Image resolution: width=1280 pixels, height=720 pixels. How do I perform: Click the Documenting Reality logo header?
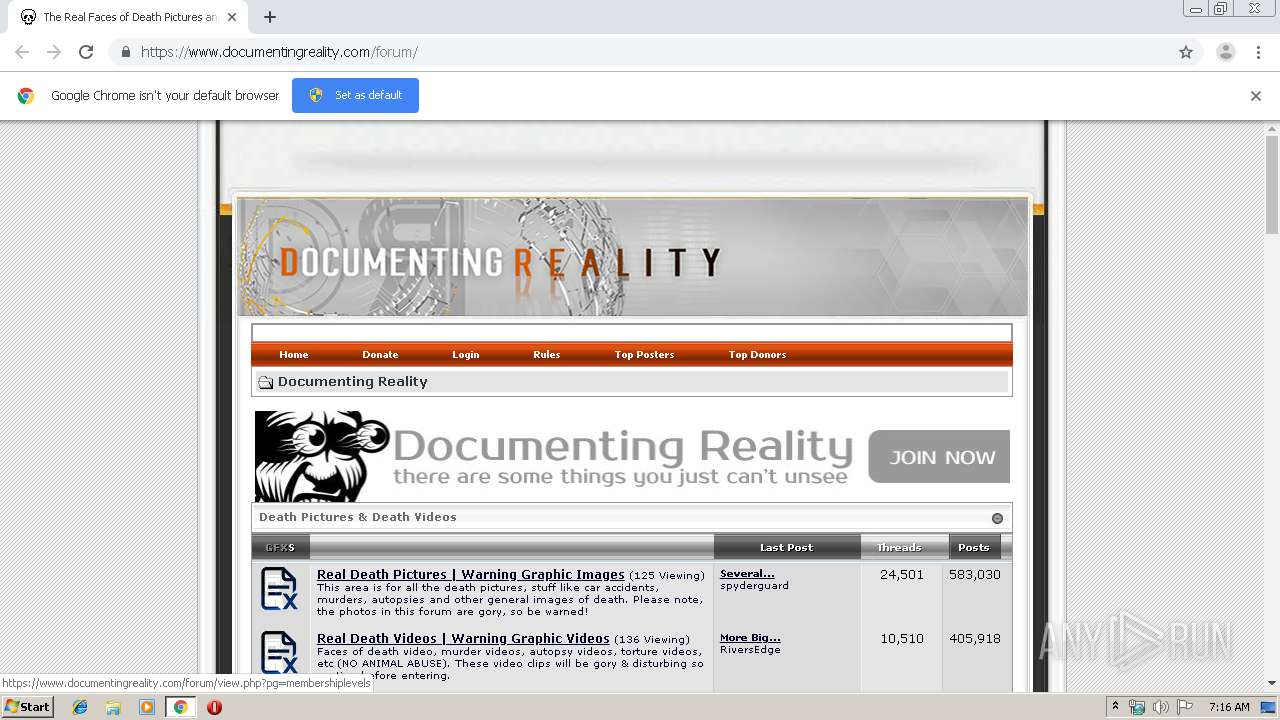(632, 257)
